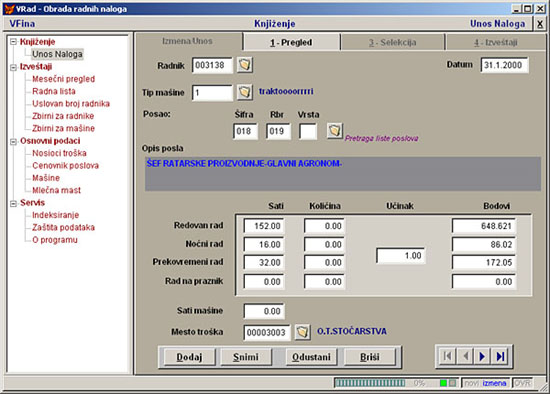Viewport: 550px width, 394px height.
Task: Open machine type lookup beside Tip mašine
Action: [x=244, y=92]
